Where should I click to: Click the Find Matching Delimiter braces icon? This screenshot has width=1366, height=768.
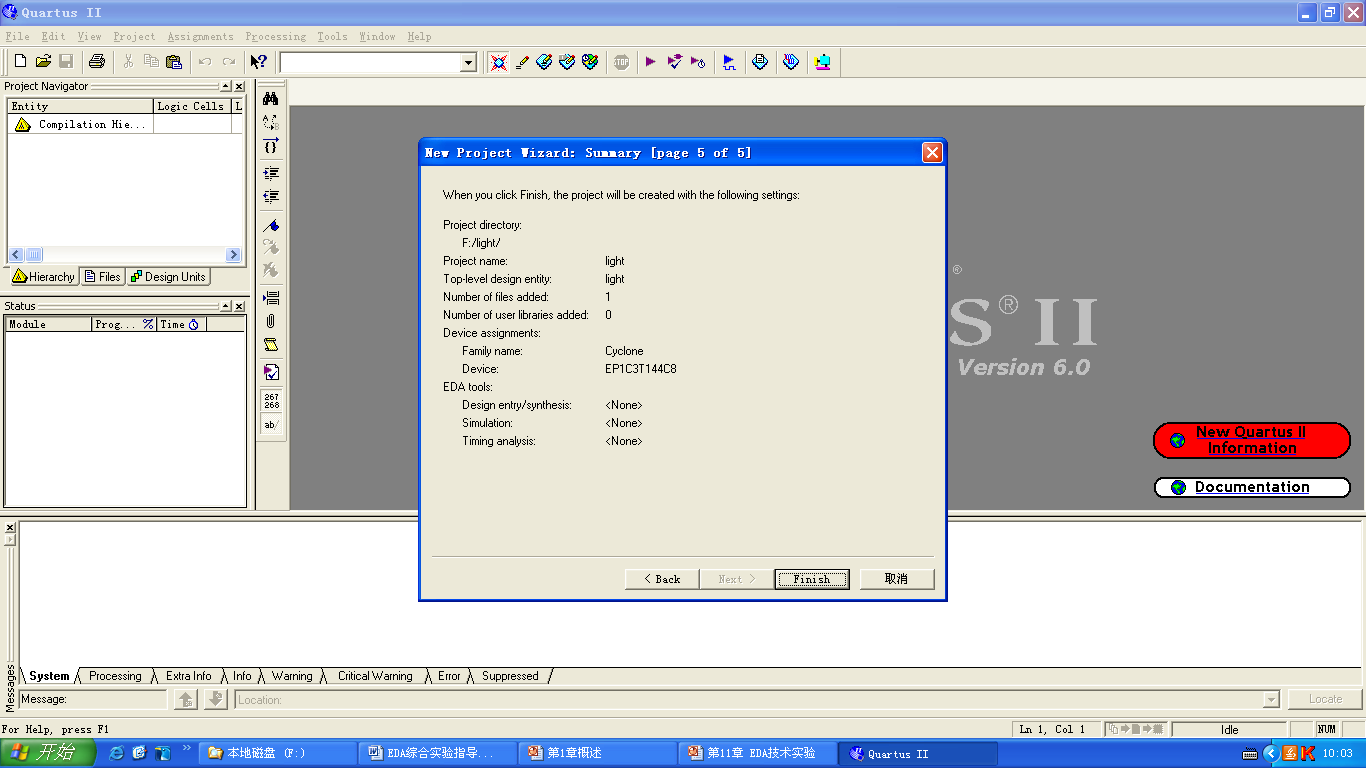coord(271,146)
